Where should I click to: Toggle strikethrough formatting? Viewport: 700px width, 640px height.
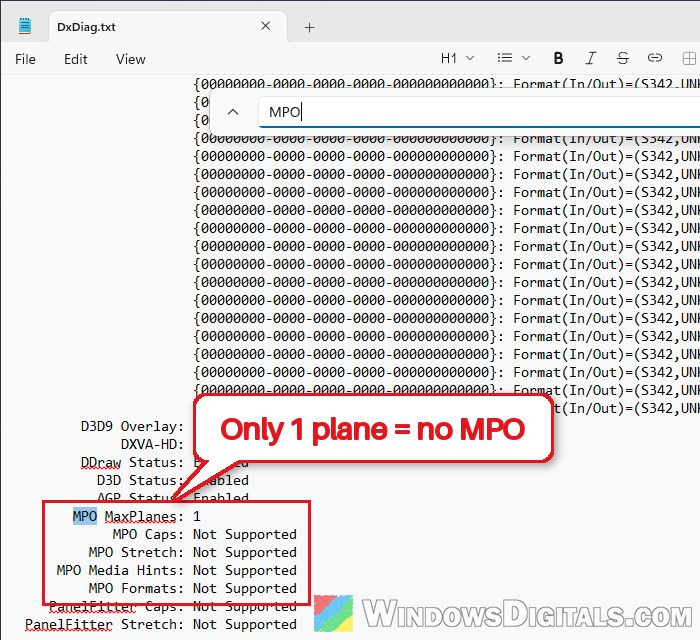tap(623, 58)
